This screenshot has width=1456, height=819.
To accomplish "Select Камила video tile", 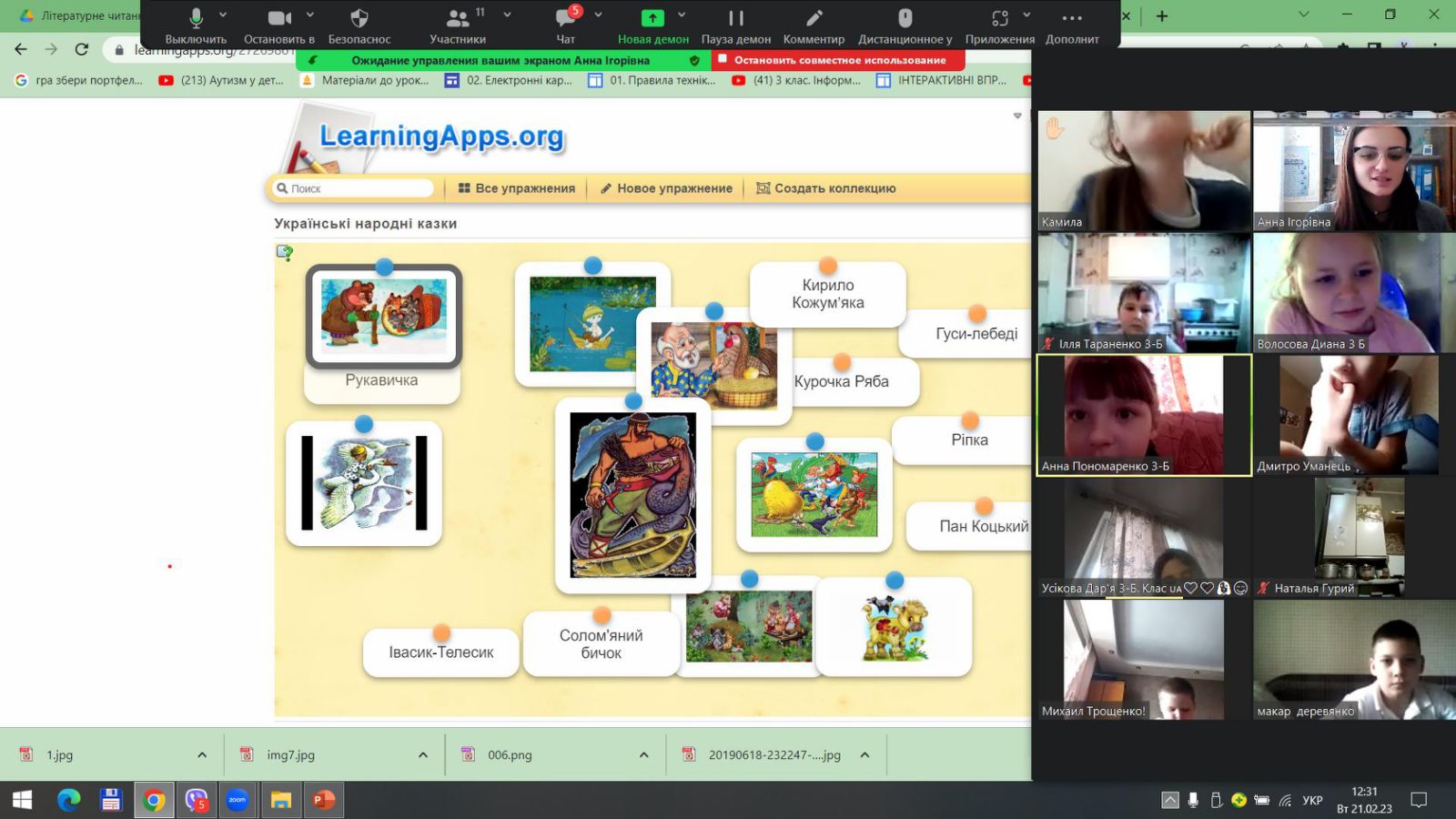I will [x=1144, y=171].
